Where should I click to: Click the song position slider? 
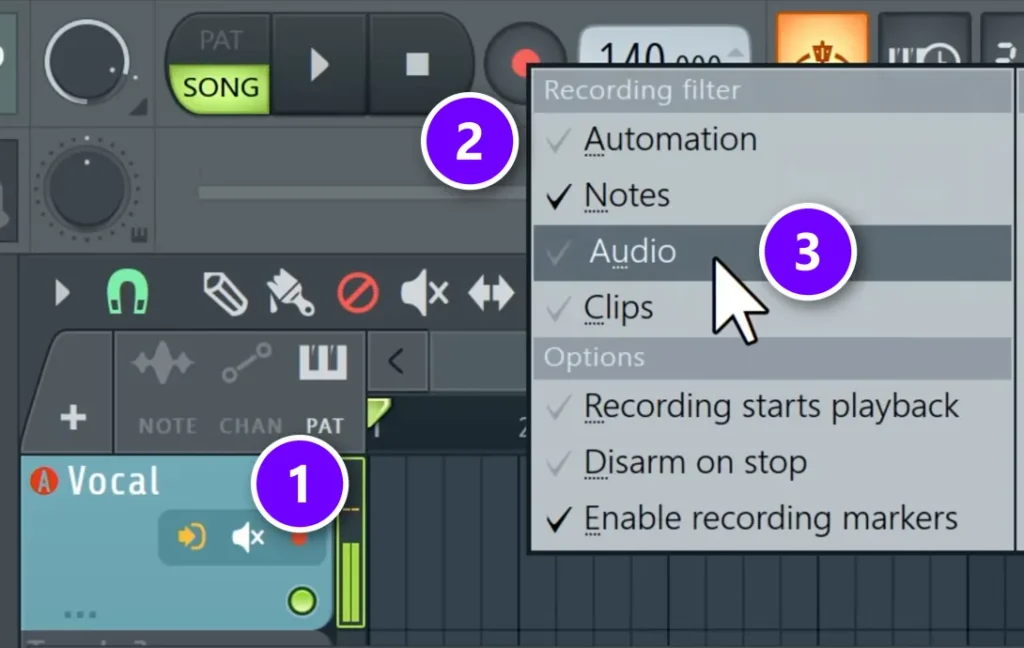point(360,193)
